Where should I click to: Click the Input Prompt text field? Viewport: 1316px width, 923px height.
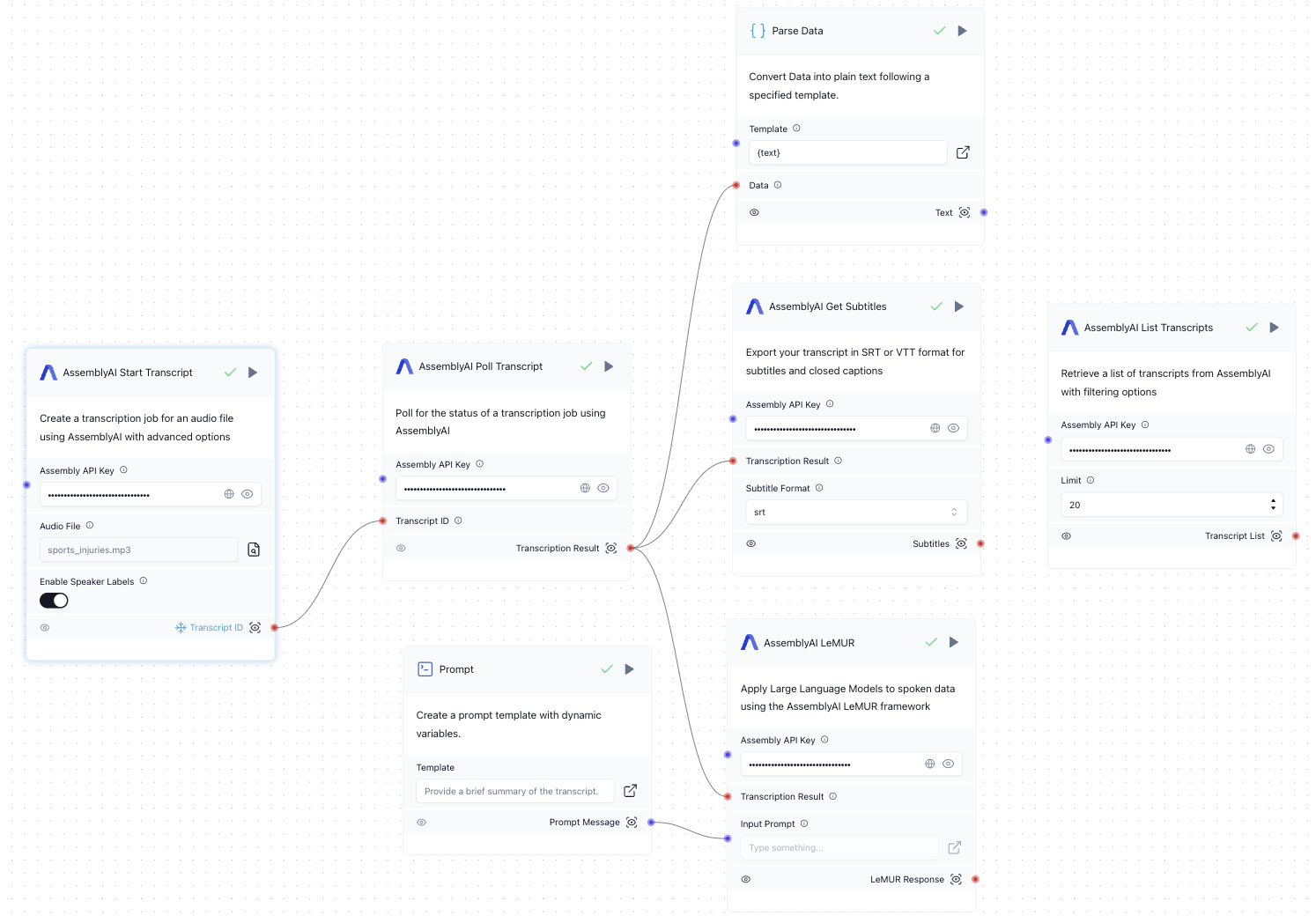[839, 848]
